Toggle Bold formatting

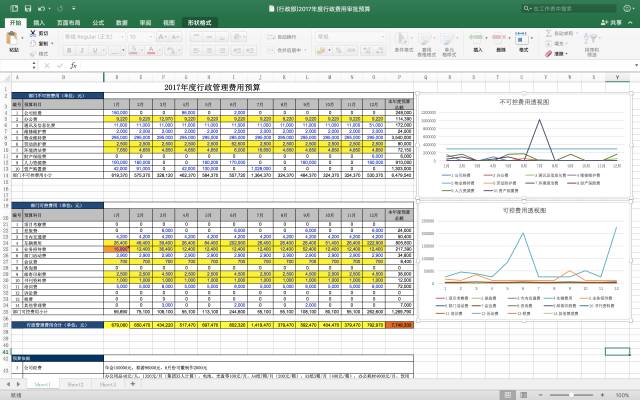point(69,51)
